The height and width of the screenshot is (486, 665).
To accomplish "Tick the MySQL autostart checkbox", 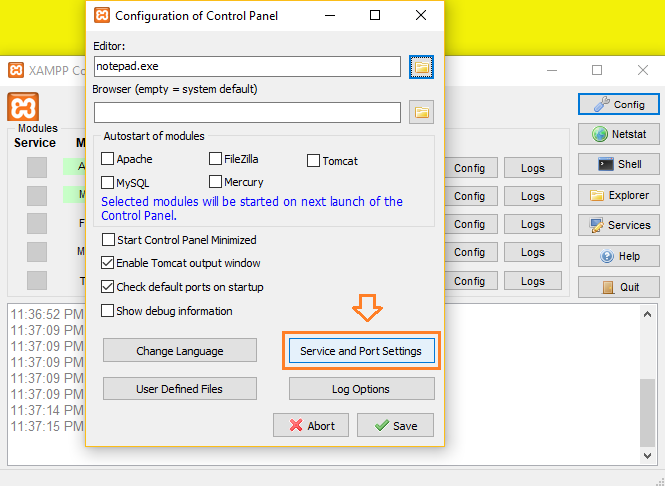I will (107, 182).
